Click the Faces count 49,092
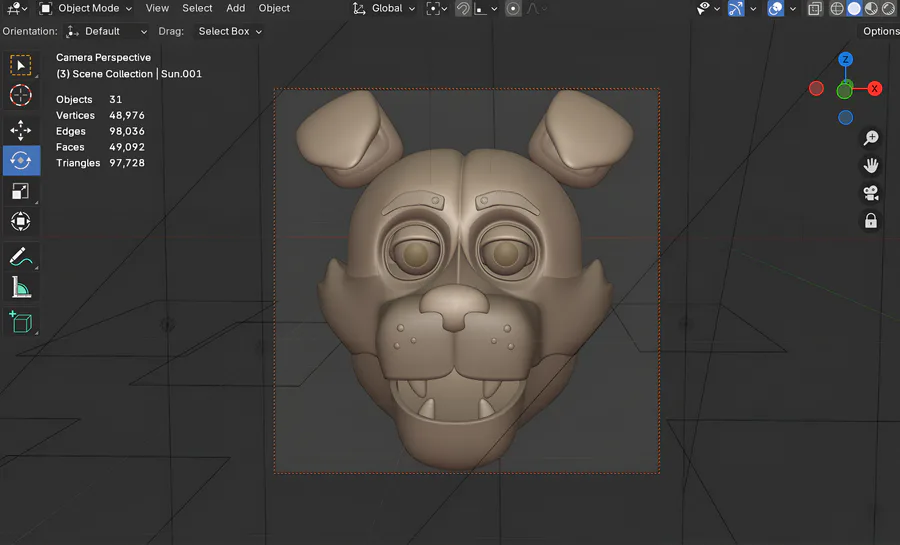 (127, 147)
